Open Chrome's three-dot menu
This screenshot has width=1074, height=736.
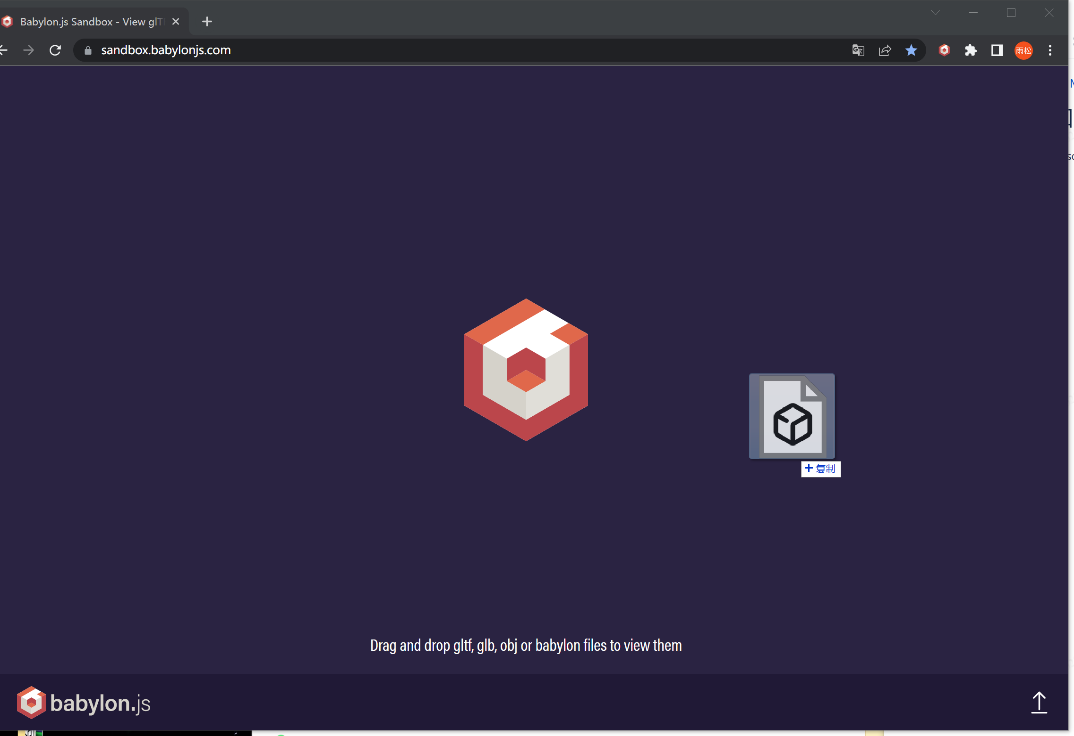pyautogui.click(x=1050, y=50)
